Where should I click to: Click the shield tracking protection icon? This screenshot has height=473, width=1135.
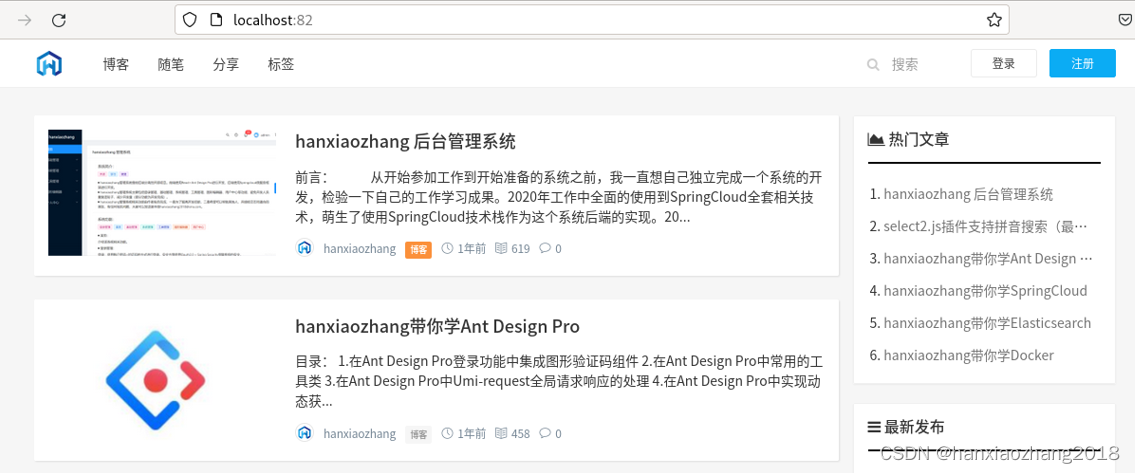click(x=190, y=20)
